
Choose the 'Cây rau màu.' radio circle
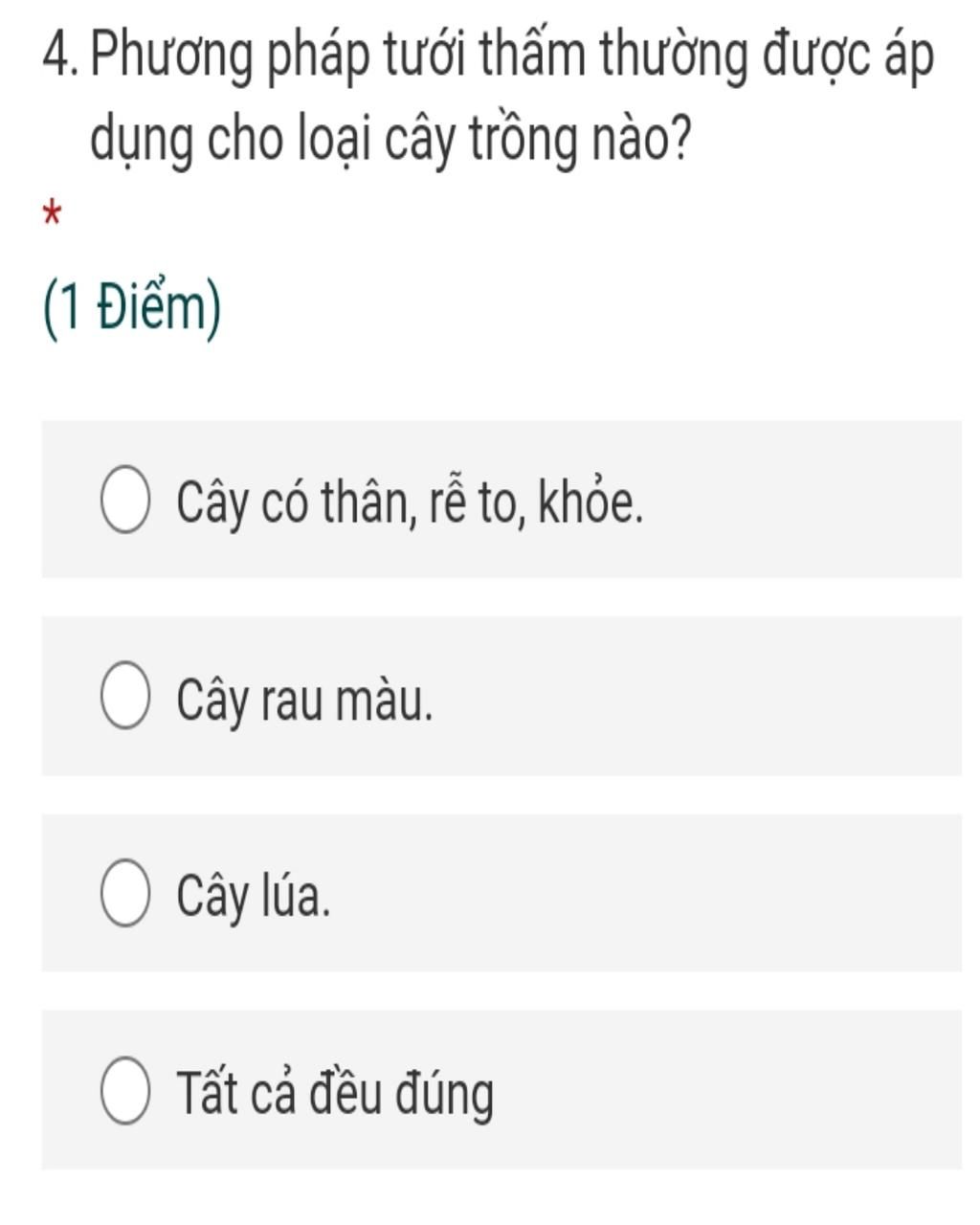click(124, 697)
